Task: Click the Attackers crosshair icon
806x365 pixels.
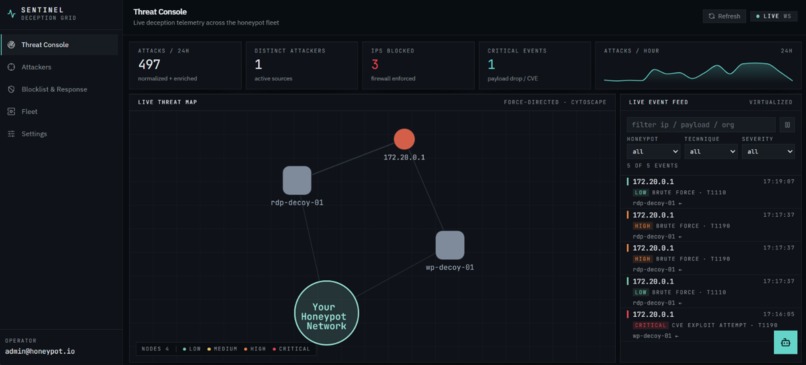Action: click(11, 67)
